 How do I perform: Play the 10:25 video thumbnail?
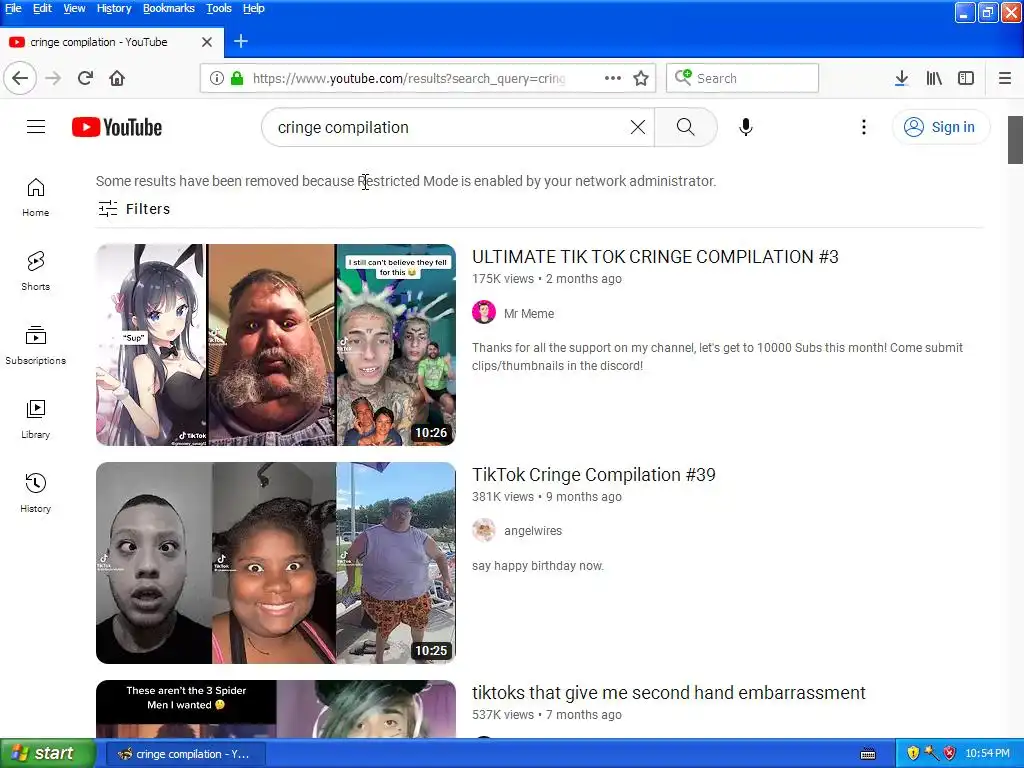(x=276, y=563)
